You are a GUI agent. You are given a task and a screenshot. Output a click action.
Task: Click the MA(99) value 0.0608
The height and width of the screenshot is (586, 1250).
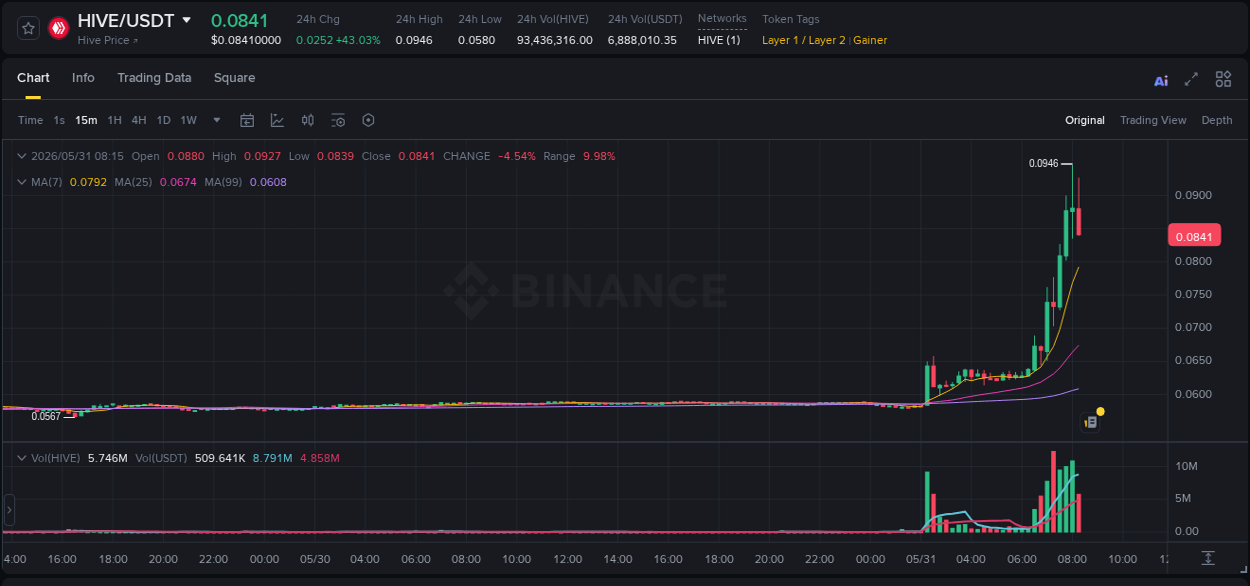point(268,182)
